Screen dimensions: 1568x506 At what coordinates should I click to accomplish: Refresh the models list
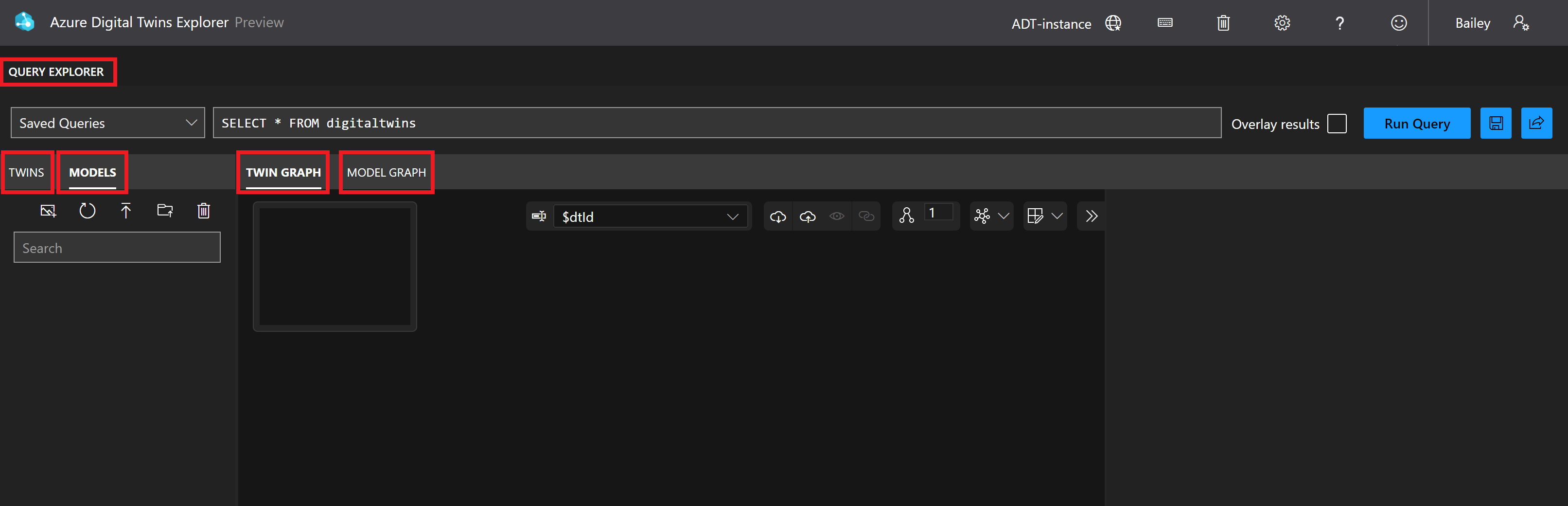(87, 211)
